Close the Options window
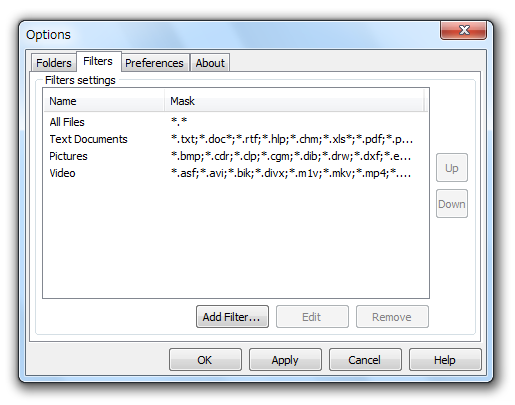 point(463,30)
